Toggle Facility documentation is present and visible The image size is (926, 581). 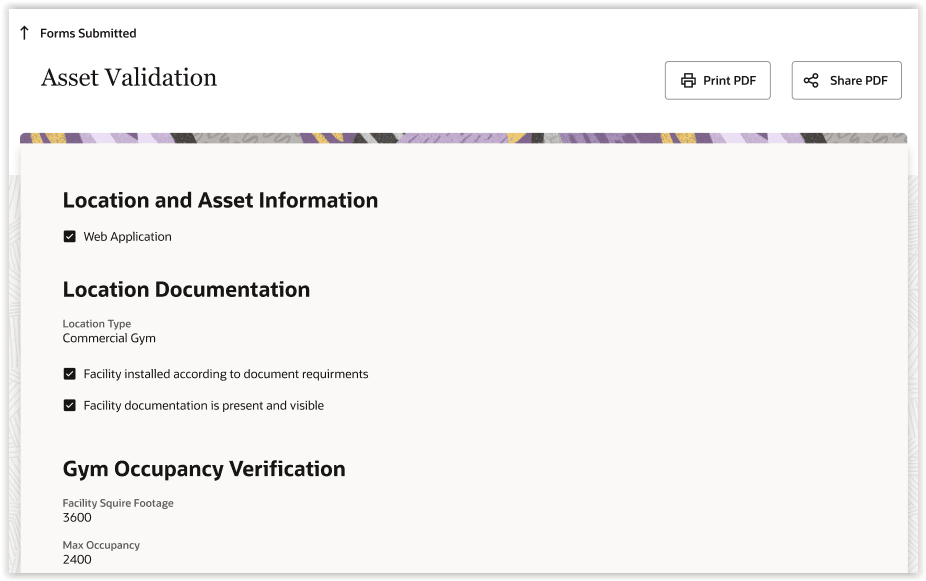click(x=70, y=406)
